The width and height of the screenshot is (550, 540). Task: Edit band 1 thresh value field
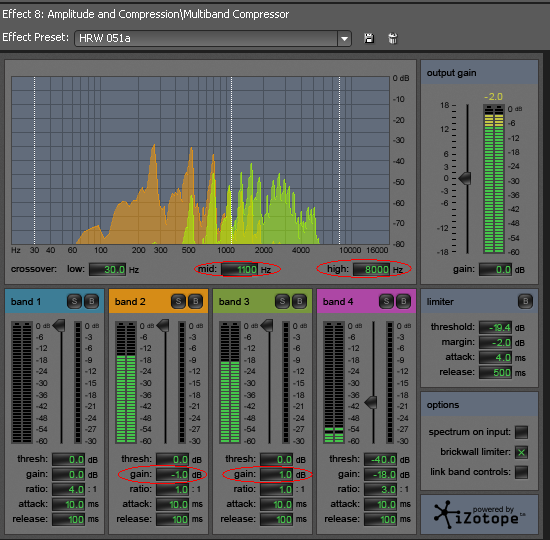(x=68, y=459)
